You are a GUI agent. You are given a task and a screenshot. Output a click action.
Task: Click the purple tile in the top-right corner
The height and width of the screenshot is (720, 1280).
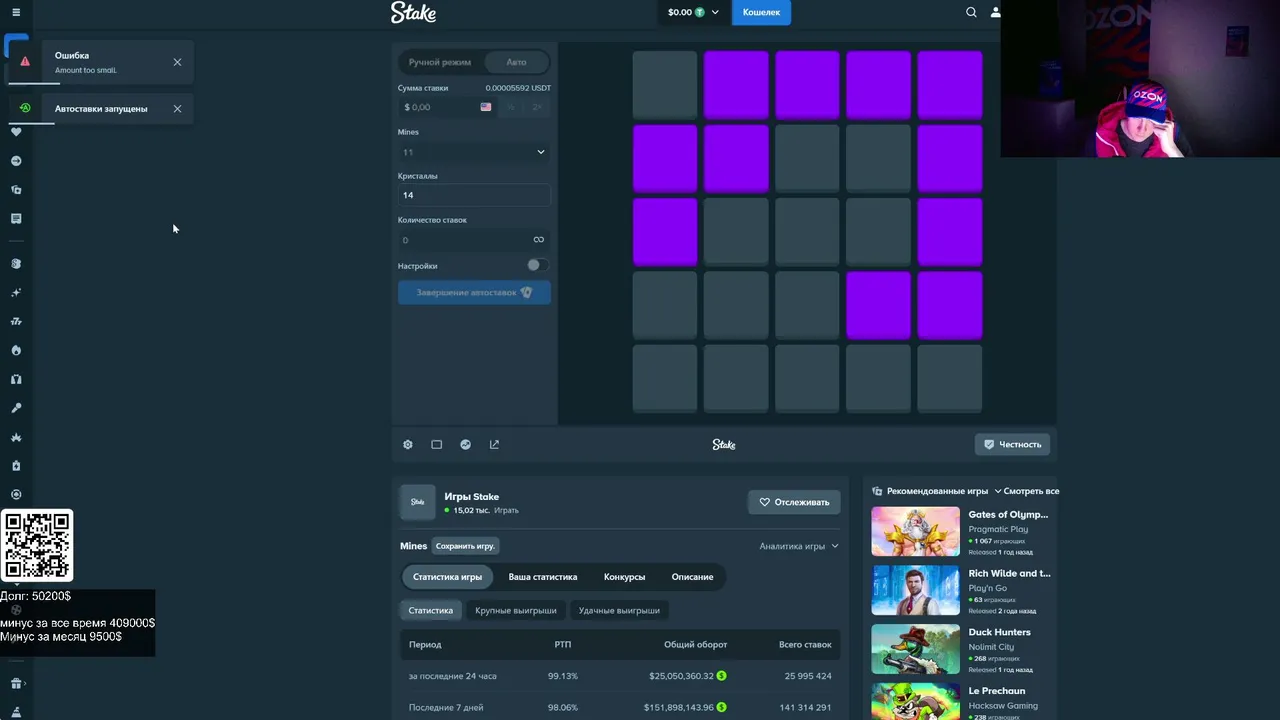[950, 84]
